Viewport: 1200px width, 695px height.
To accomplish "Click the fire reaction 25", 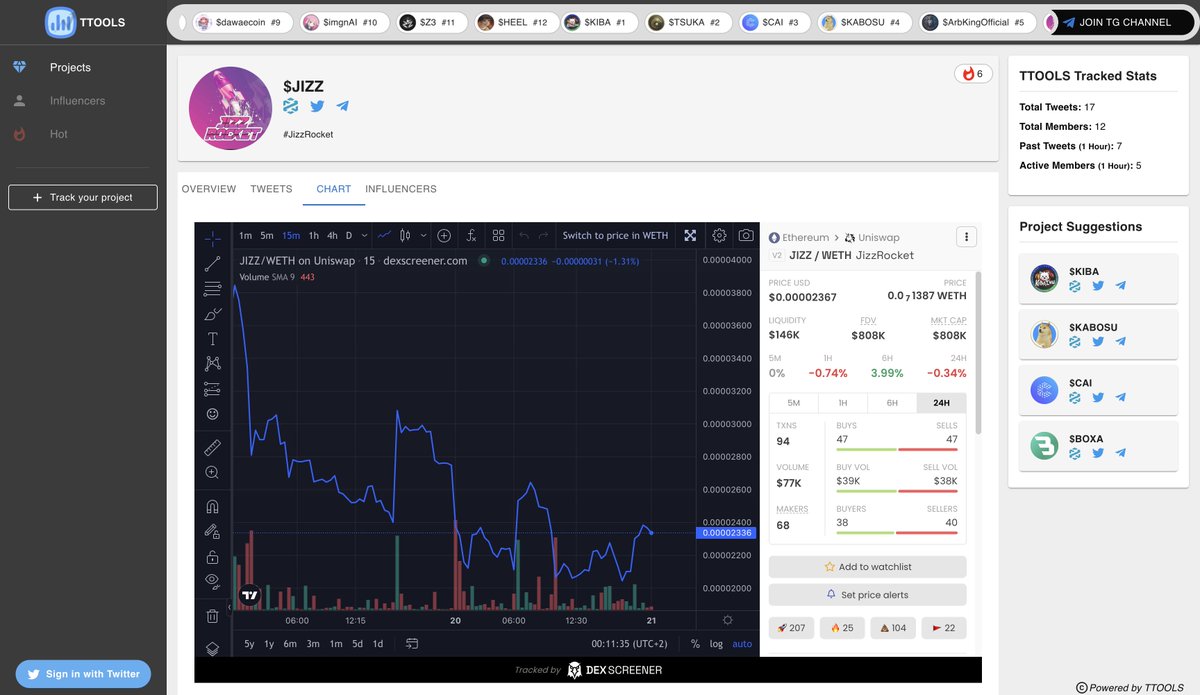I will tap(842, 628).
